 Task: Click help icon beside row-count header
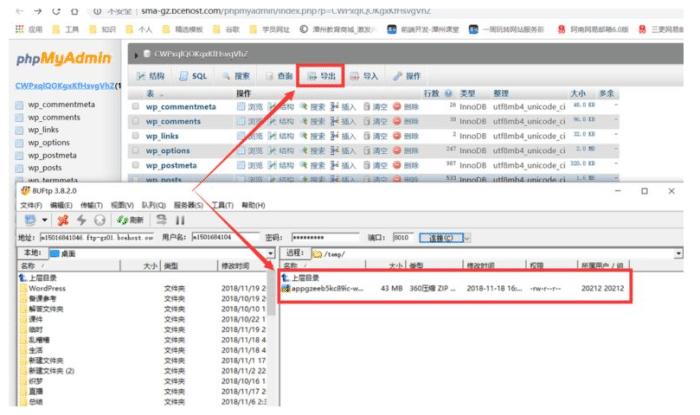(449, 93)
